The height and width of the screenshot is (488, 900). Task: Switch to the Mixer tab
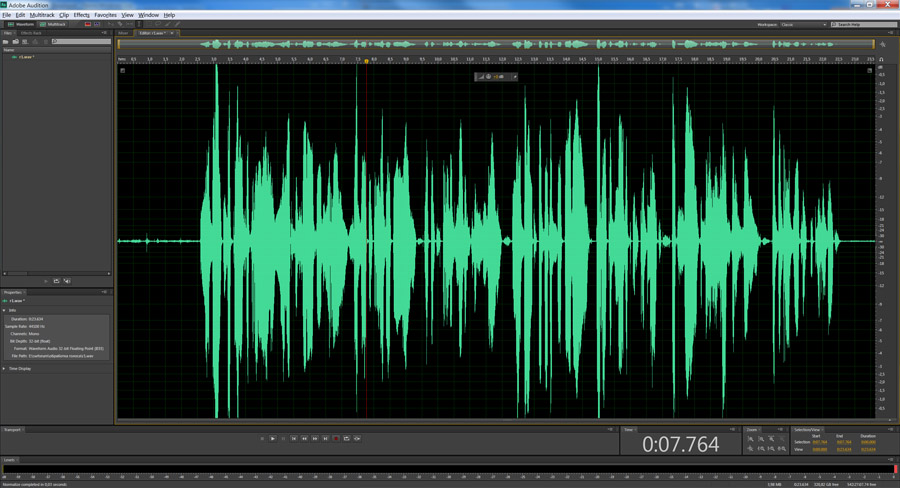point(124,33)
